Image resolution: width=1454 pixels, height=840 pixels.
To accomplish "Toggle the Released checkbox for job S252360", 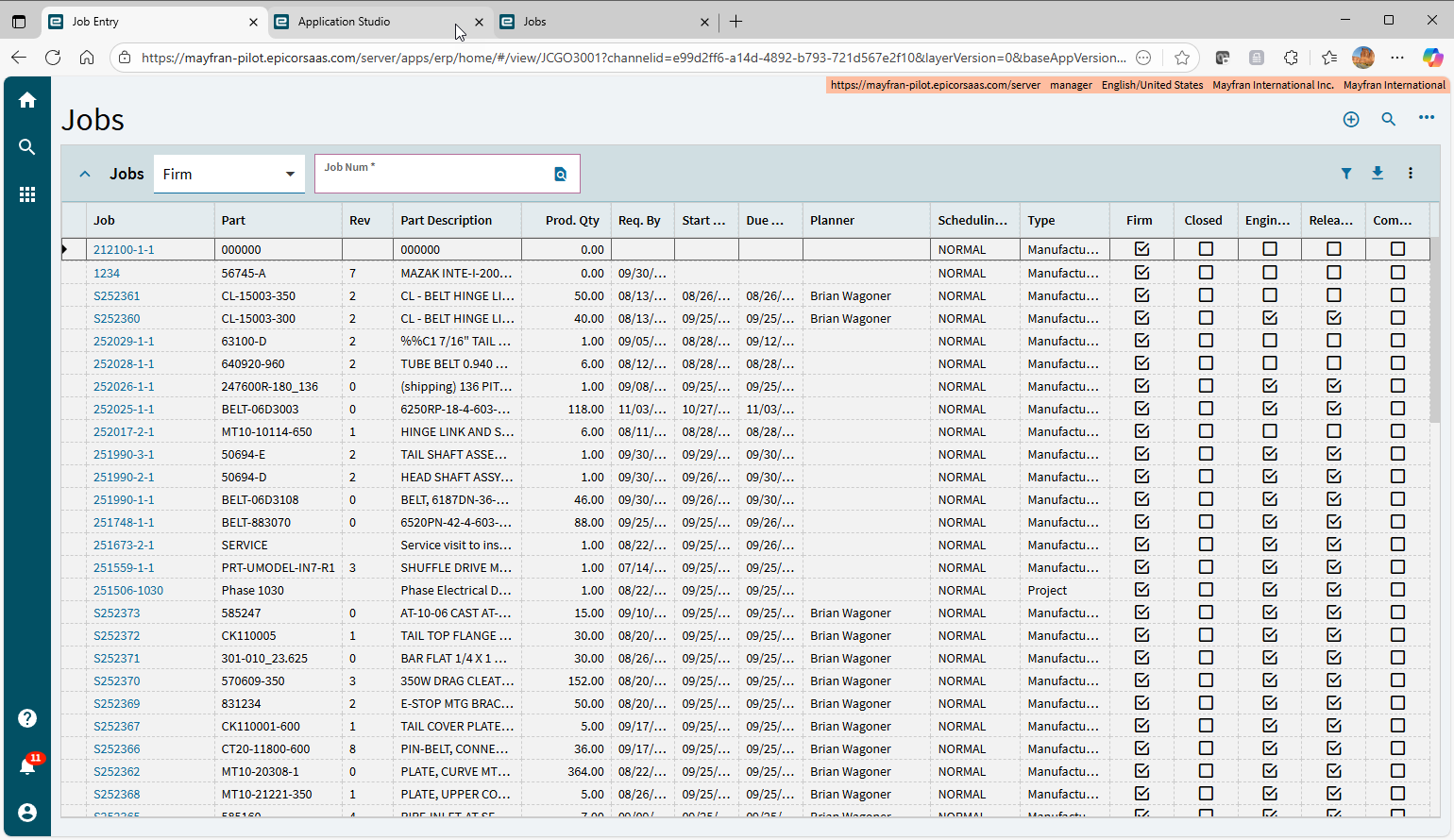I will [1333, 318].
